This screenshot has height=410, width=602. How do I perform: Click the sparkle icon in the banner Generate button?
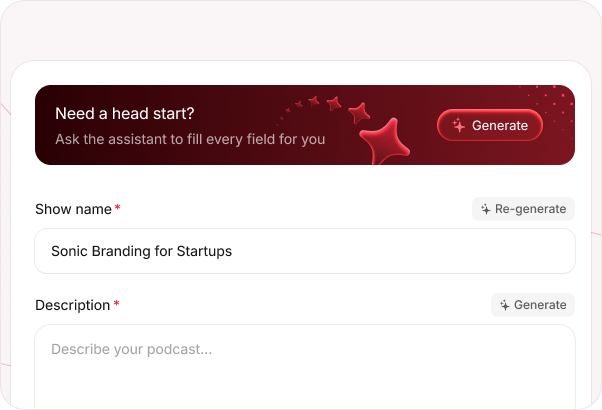click(x=459, y=126)
